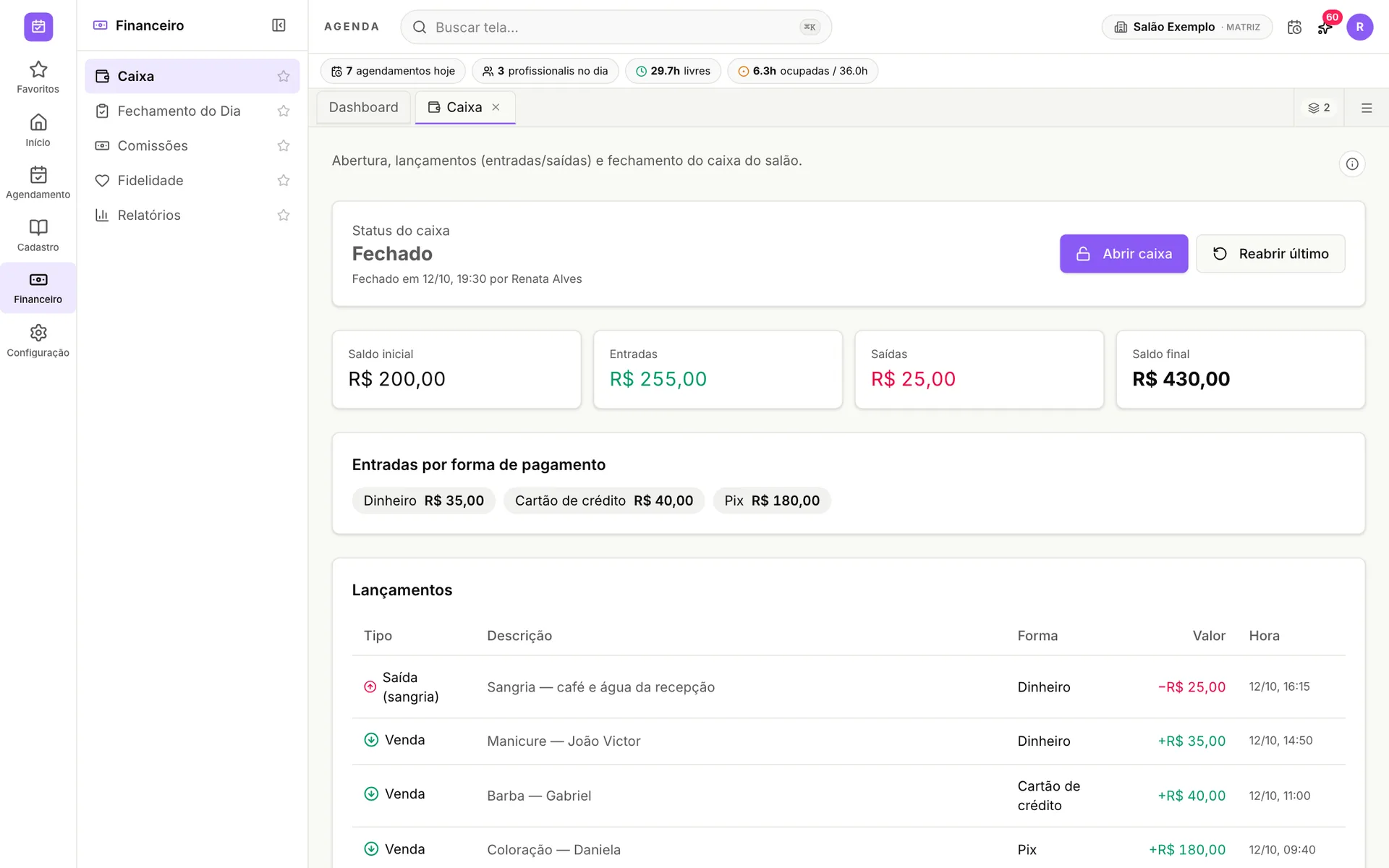Click the 6.3h ocupadas chip

pos(802,71)
